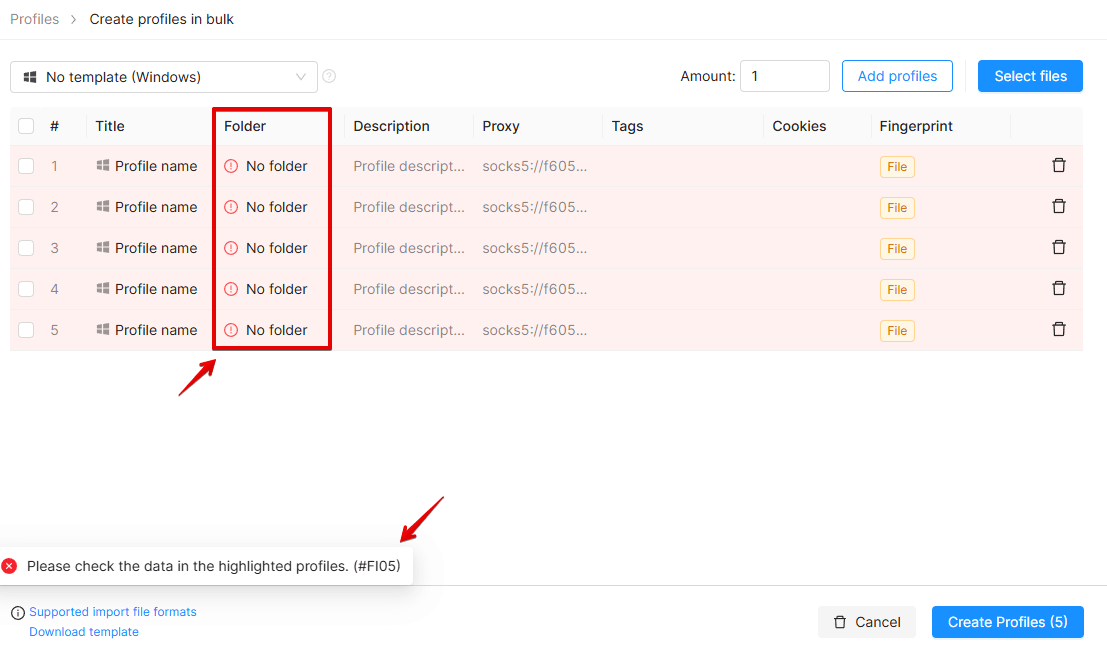
Task: Focus the Amount input field
Action: coord(784,76)
